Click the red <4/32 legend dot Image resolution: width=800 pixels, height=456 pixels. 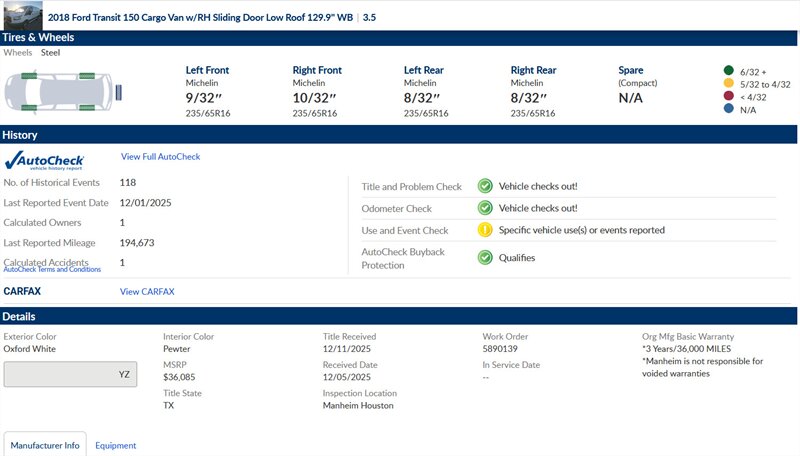pyautogui.click(x=727, y=97)
